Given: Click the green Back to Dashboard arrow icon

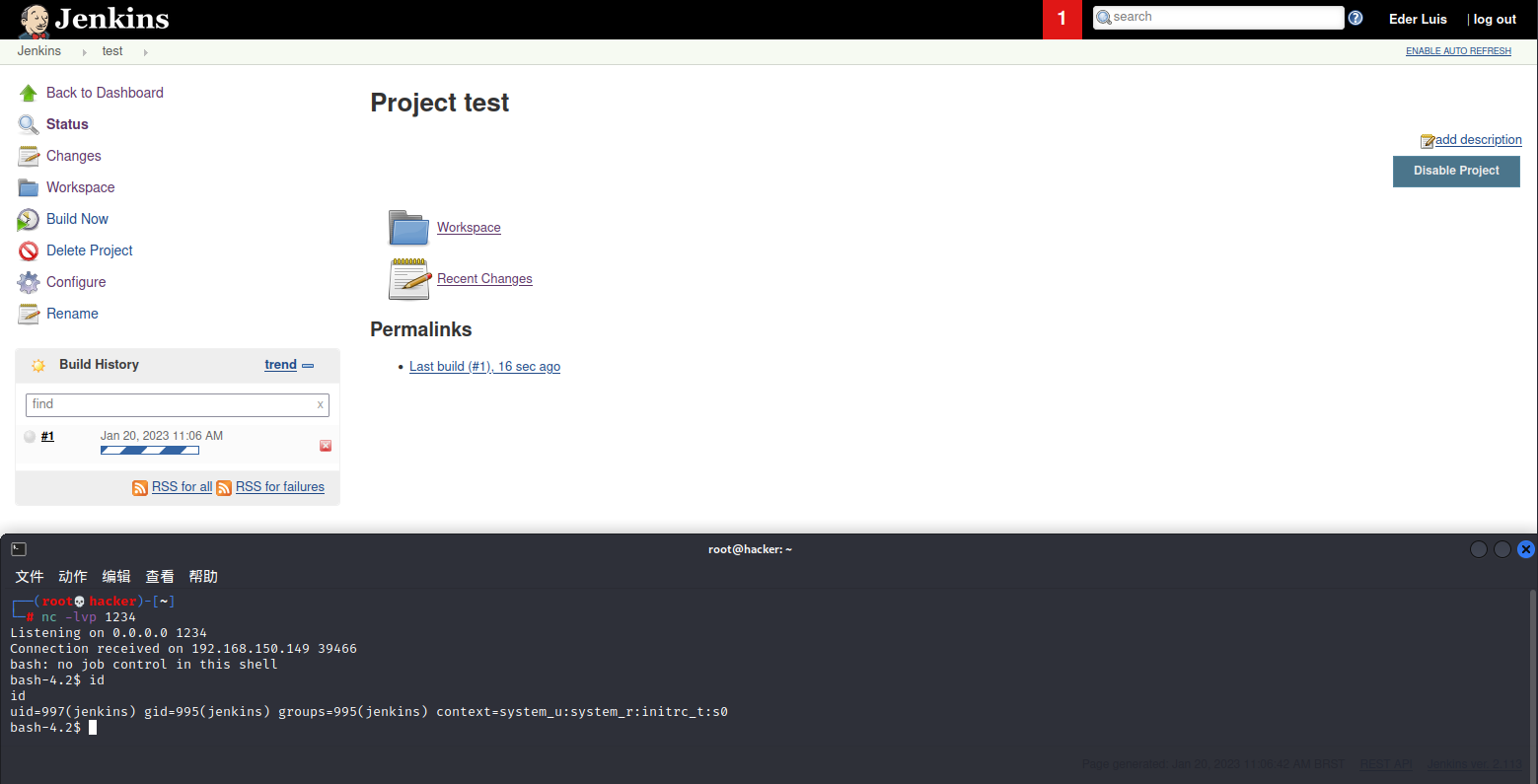Looking at the screenshot, I should point(29,93).
